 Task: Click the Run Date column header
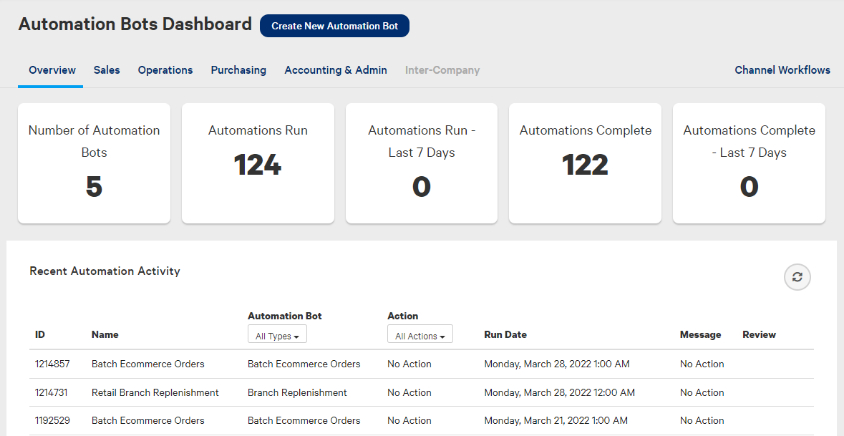coord(505,335)
